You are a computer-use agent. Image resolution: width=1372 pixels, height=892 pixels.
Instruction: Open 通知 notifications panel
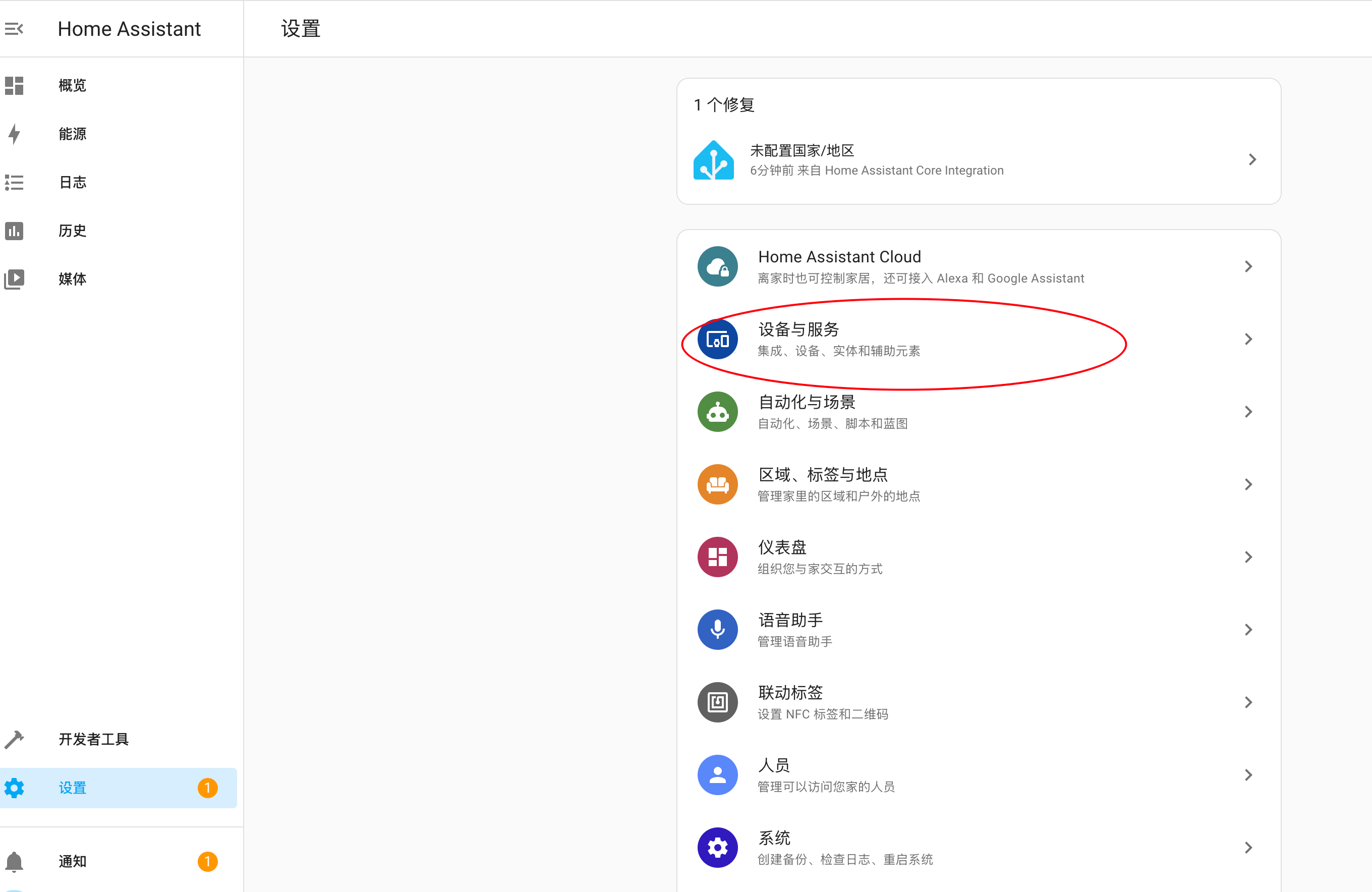72,861
